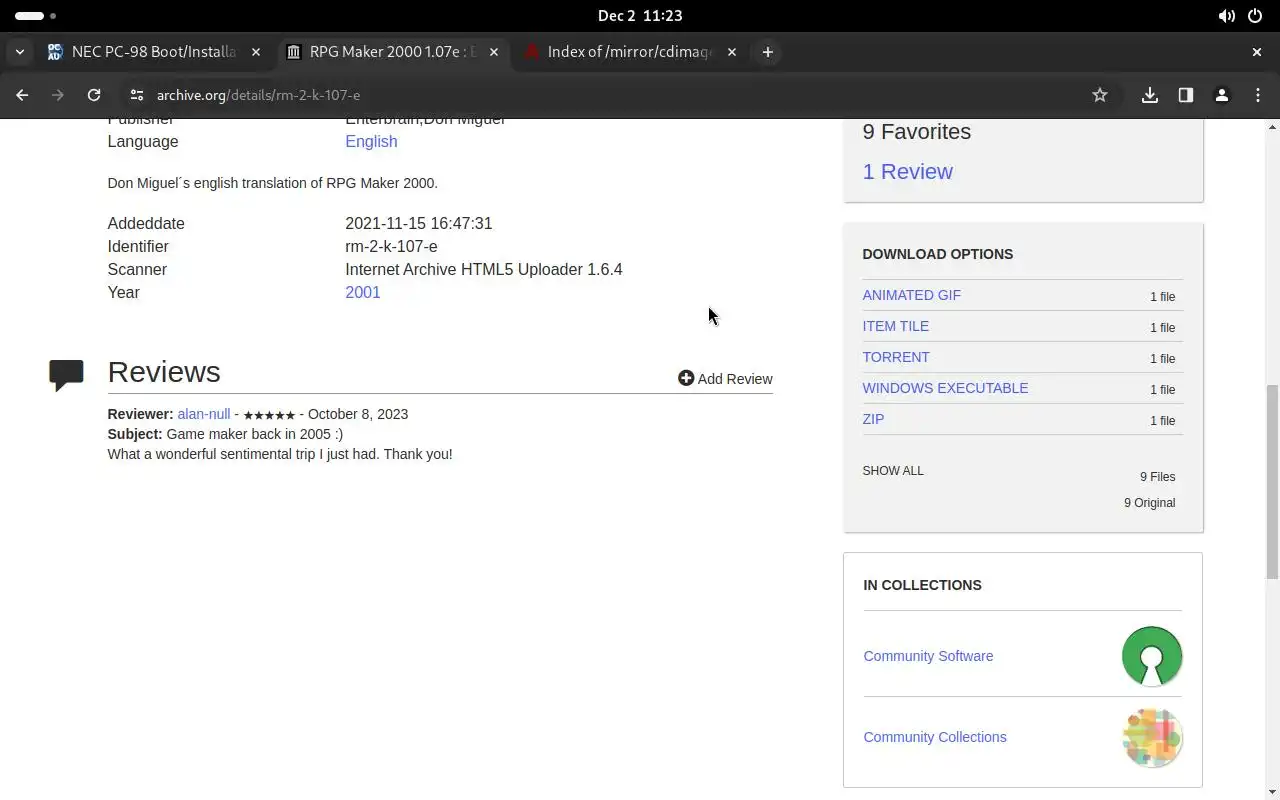1280x800 pixels.
Task: Close the Index of /mirror tab
Action: (732, 52)
